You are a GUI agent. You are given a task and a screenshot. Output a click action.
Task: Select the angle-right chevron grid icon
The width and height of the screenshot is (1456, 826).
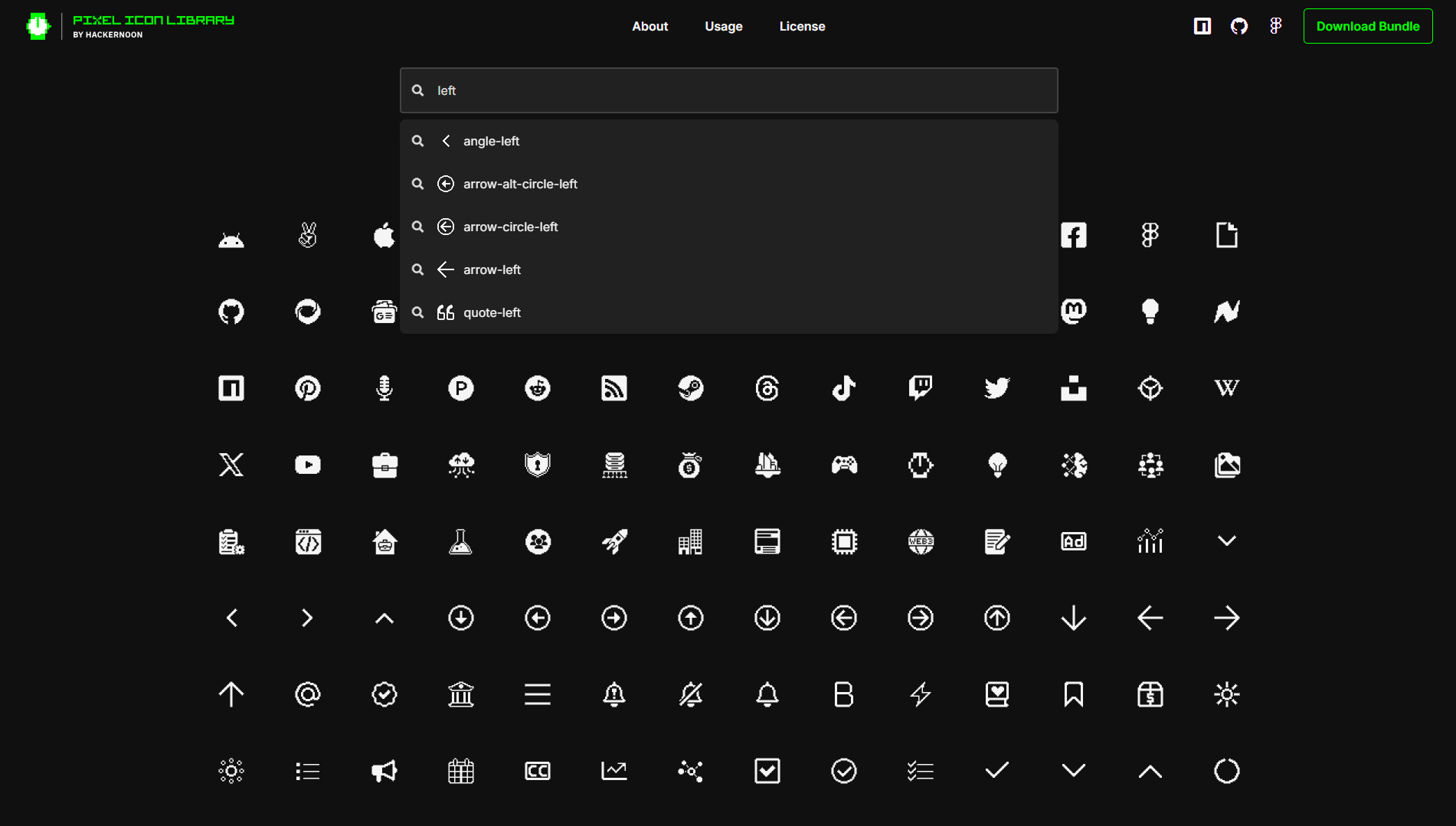pos(308,618)
